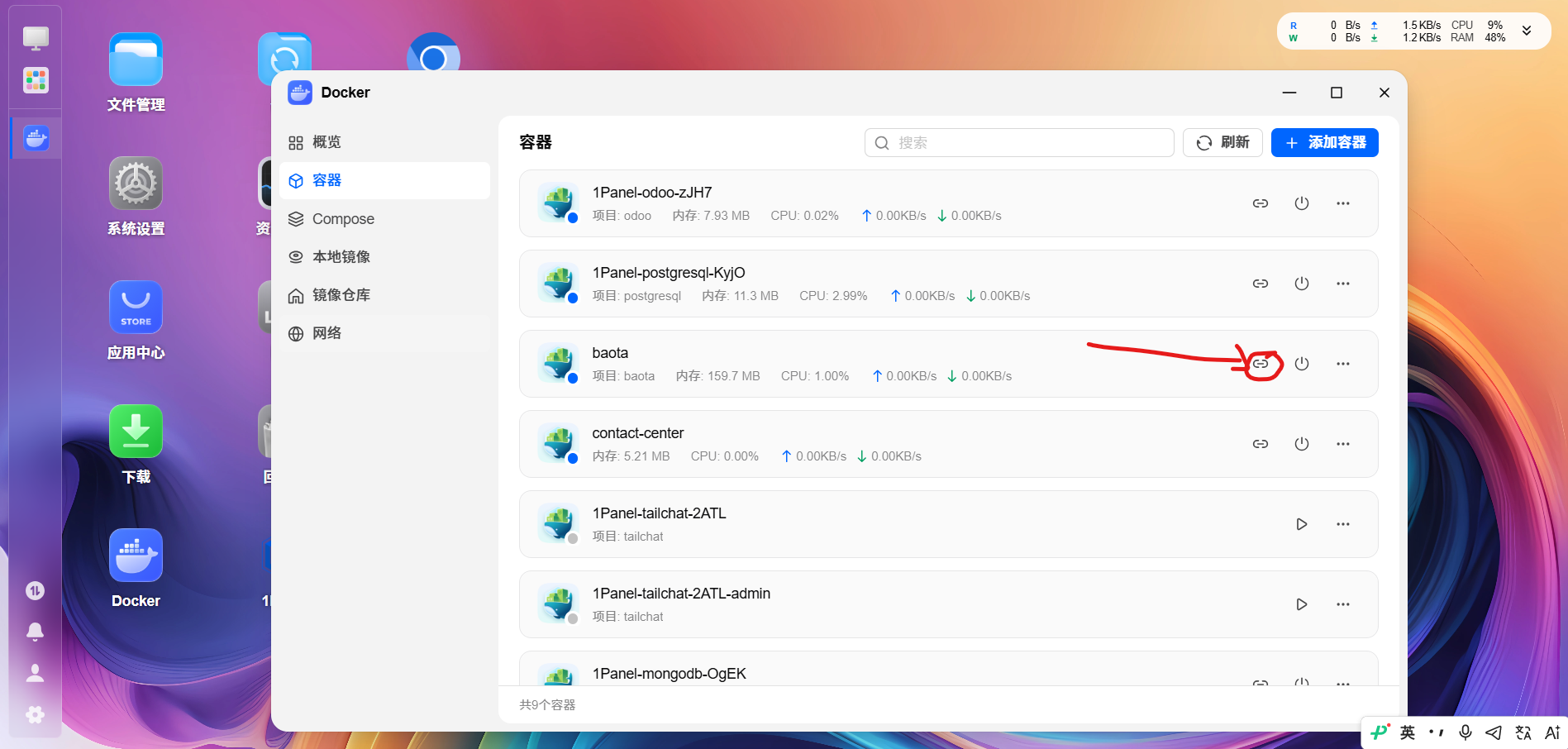Viewport: 1568px width, 749px height.
Task: Open more options for contact-center
Action: click(x=1342, y=444)
